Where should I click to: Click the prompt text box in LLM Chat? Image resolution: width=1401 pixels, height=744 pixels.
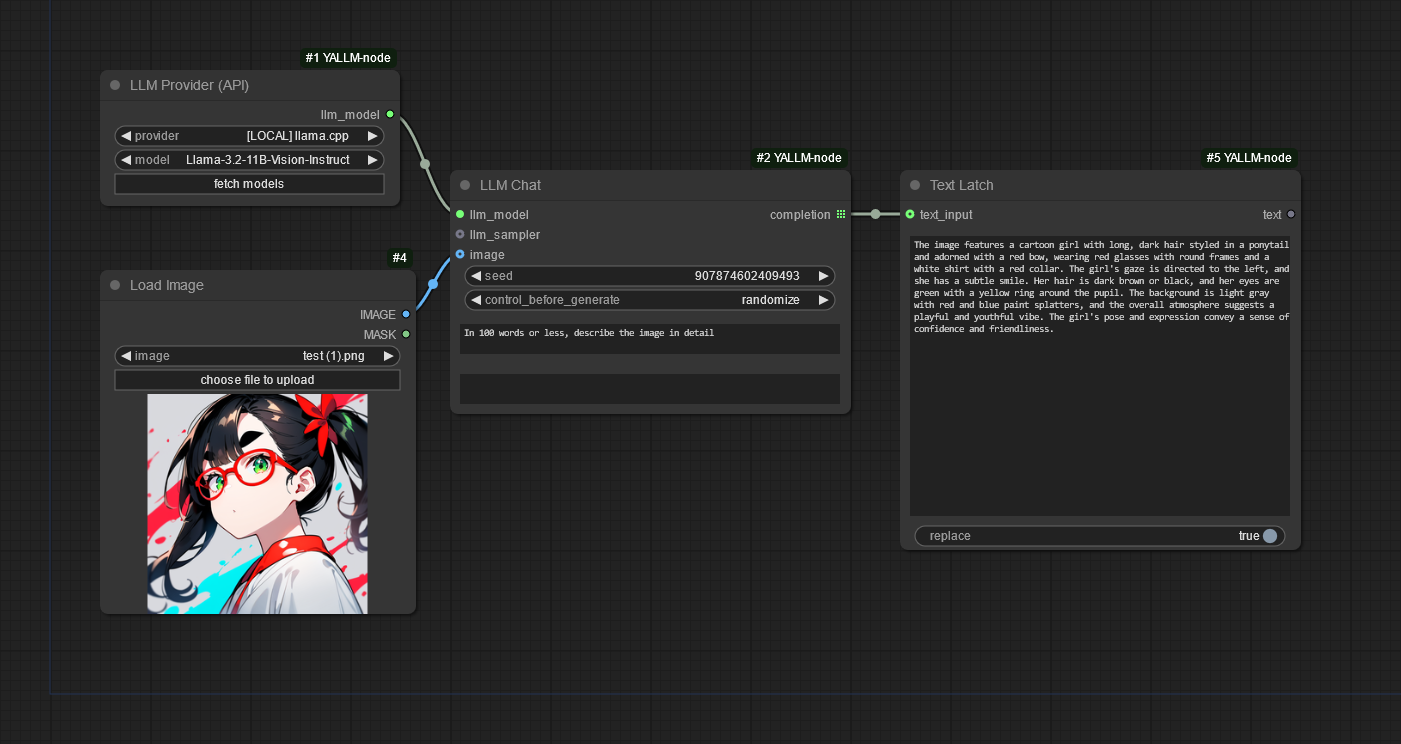(x=650, y=339)
